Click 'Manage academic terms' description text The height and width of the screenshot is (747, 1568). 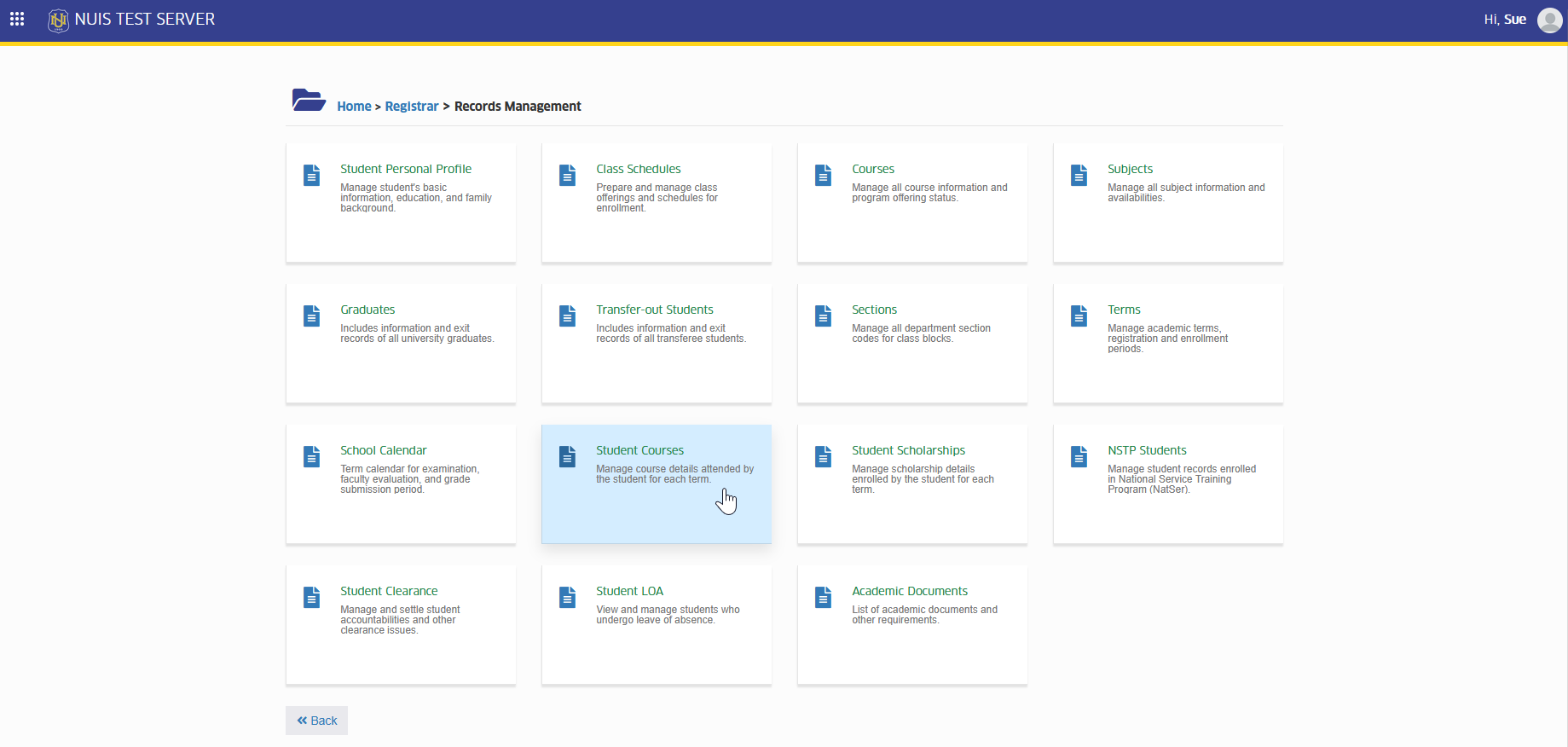coord(1167,339)
